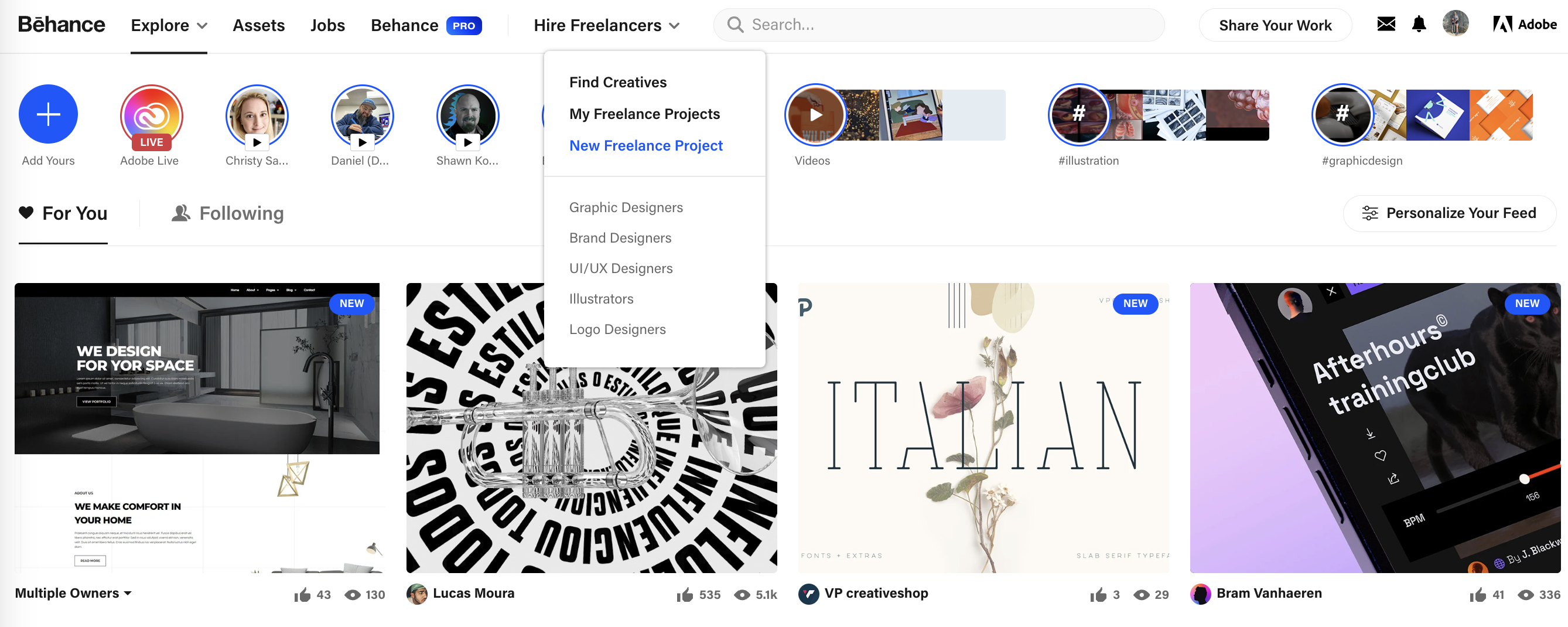Click the Share Your Work button

[1275, 26]
